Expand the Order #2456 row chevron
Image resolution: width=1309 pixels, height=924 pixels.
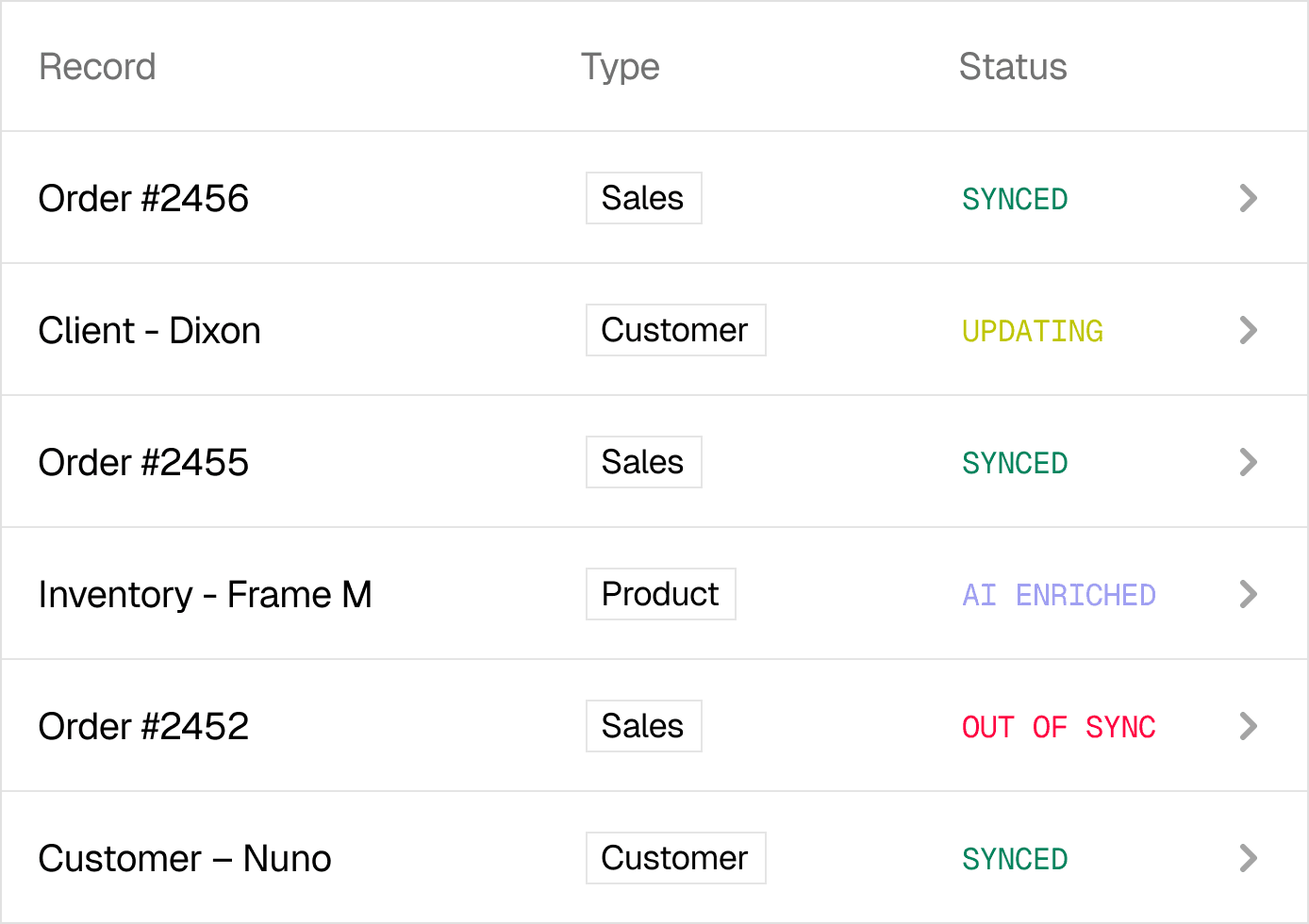[1248, 198]
